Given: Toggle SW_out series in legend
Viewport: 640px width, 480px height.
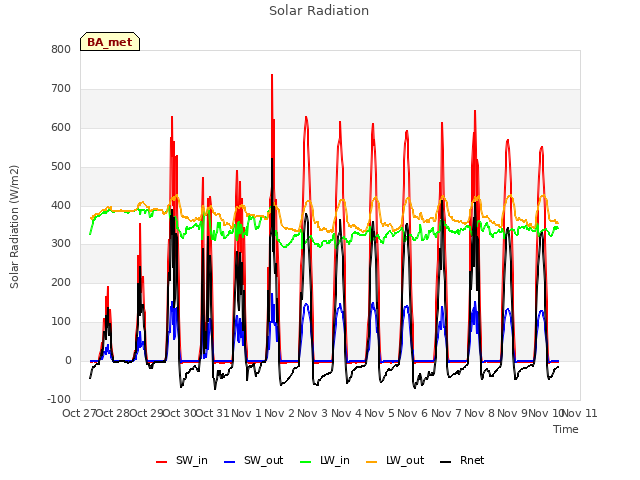Looking at the screenshot, I should coord(253,460).
